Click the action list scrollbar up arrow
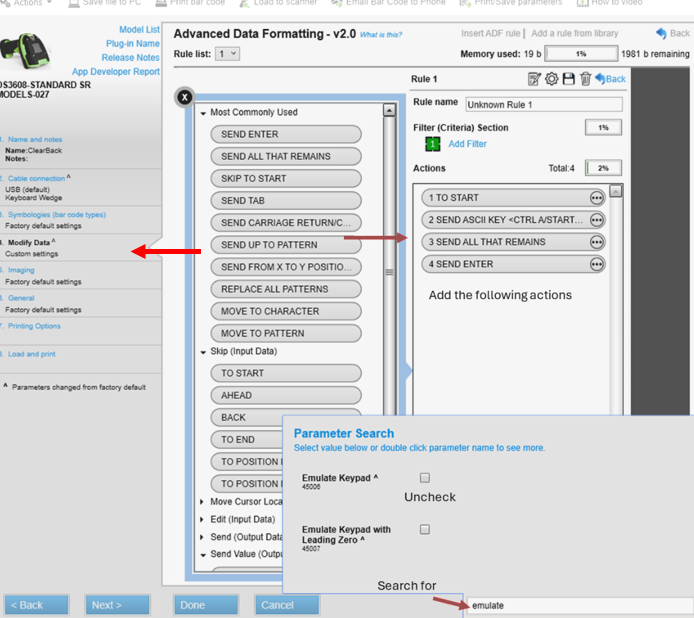Viewport: 694px width, 618px height. point(389,110)
